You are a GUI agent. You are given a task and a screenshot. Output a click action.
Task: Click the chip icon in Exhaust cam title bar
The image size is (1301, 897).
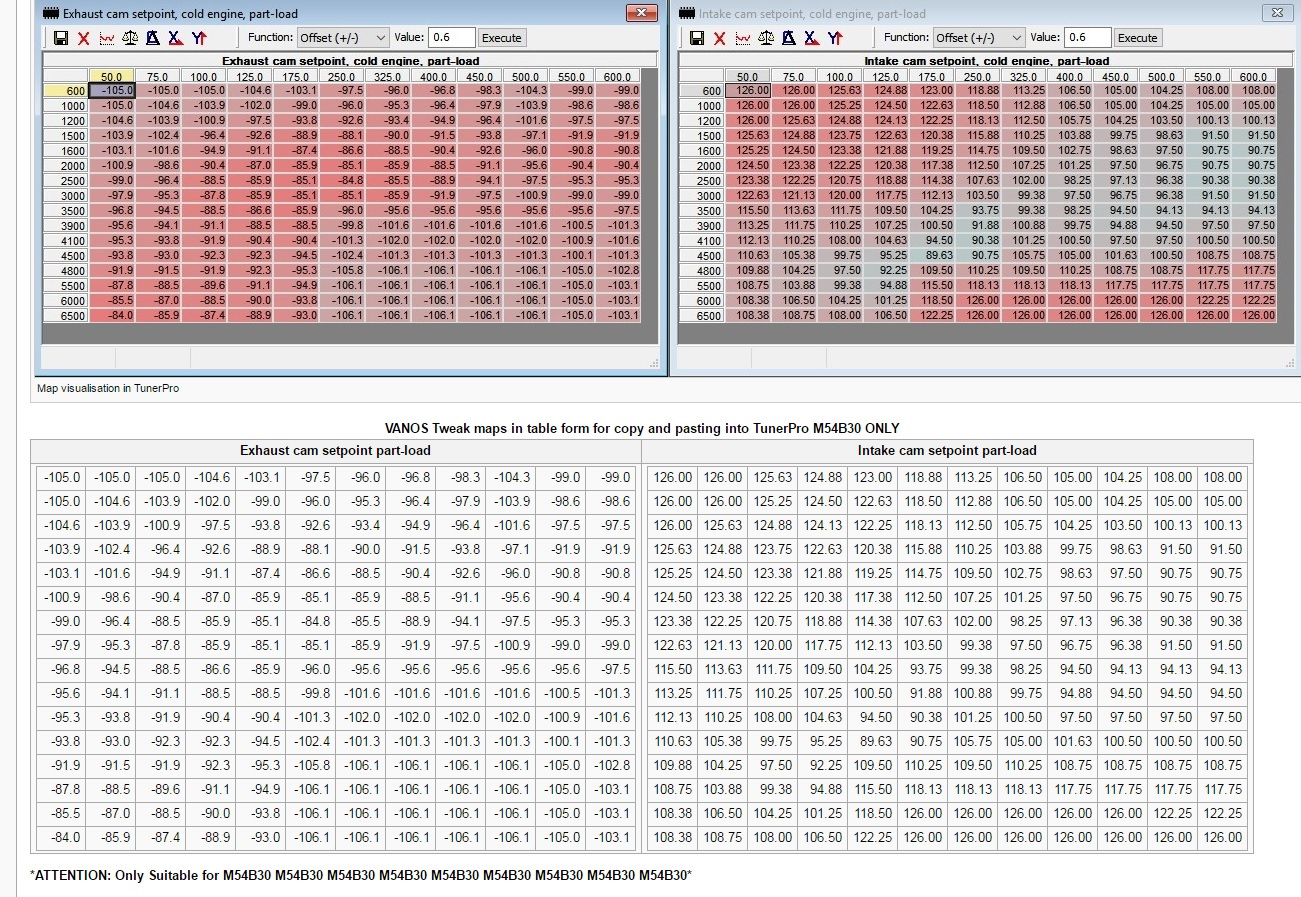[x=52, y=14]
